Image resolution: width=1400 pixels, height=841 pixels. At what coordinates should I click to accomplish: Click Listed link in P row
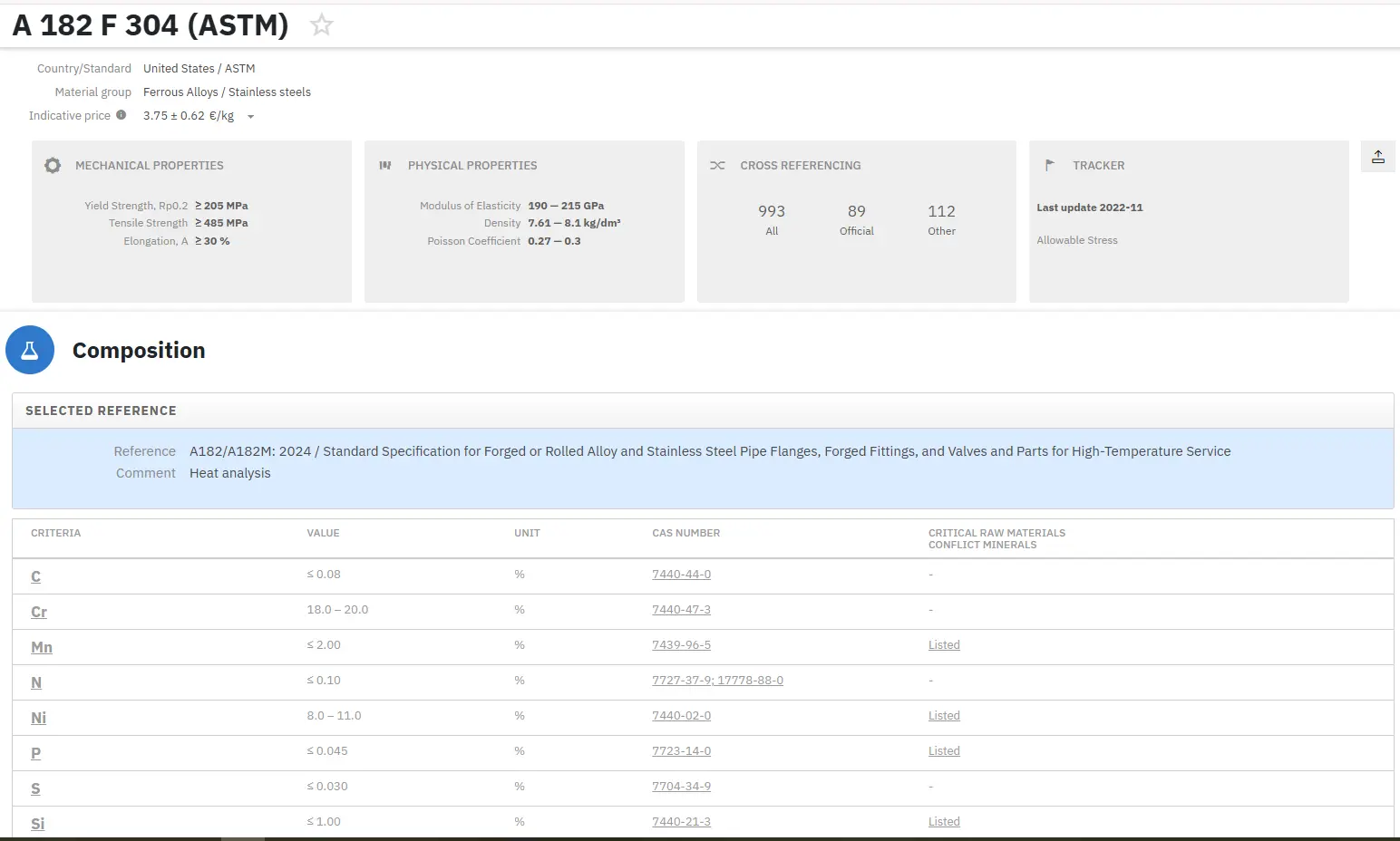[944, 751]
